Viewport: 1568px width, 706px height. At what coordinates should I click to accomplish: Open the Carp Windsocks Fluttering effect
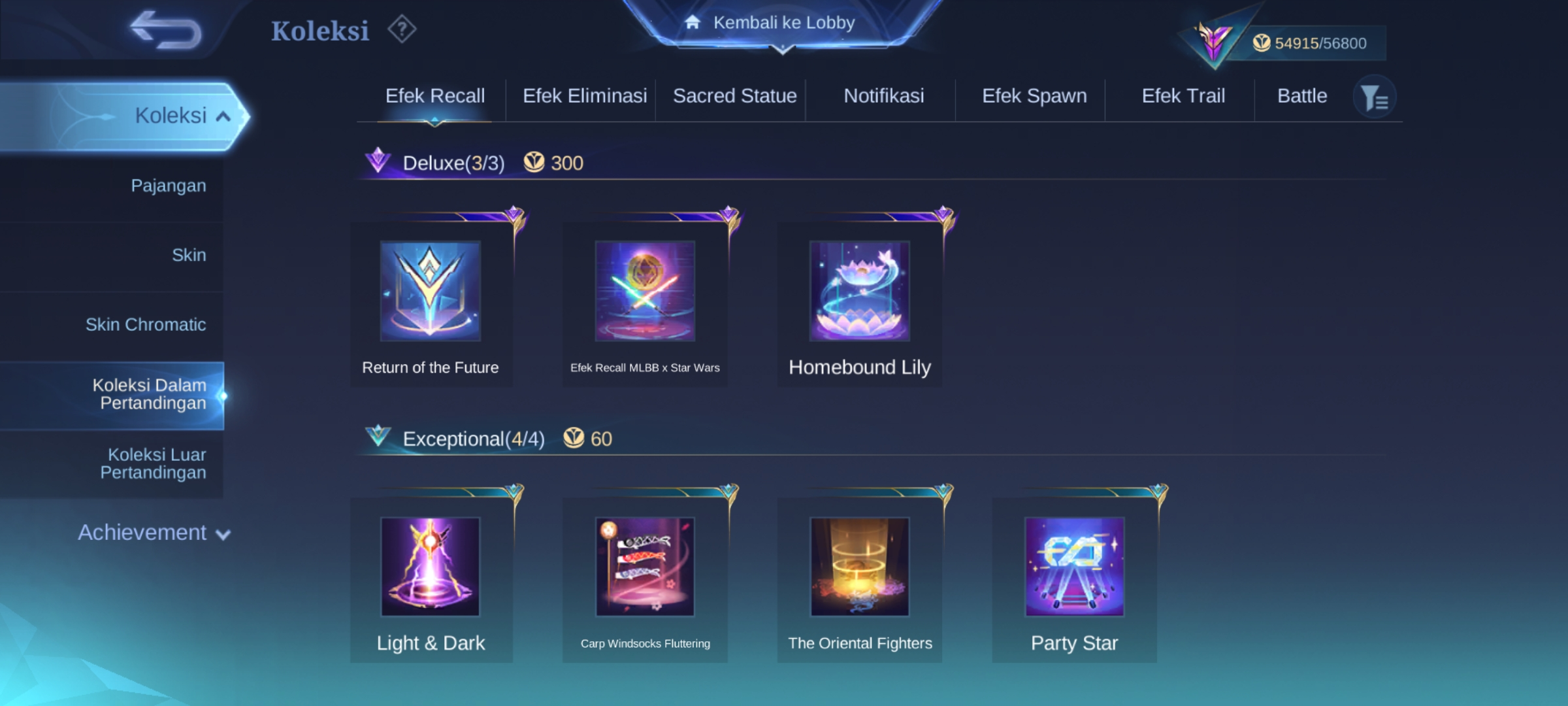[645, 580]
